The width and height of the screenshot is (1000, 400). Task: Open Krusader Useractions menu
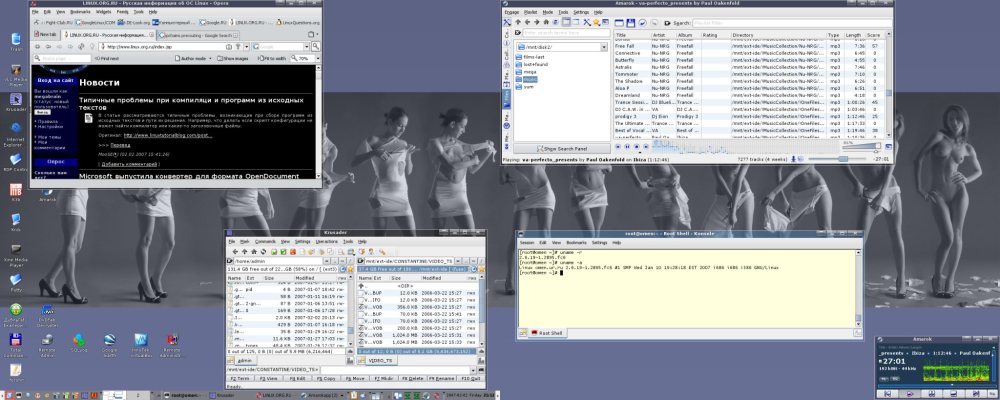point(327,242)
